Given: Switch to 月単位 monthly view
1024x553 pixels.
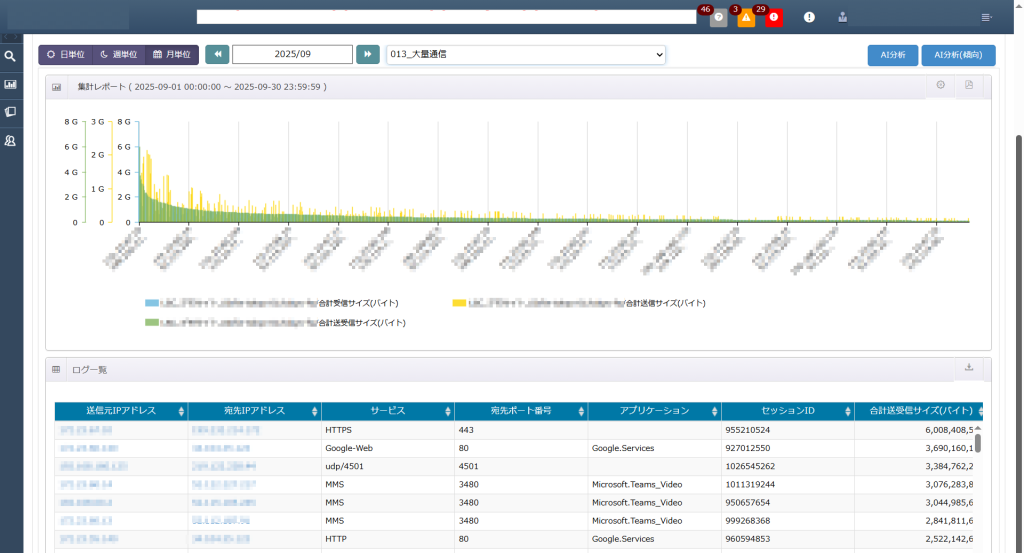Looking at the screenshot, I should [172, 54].
